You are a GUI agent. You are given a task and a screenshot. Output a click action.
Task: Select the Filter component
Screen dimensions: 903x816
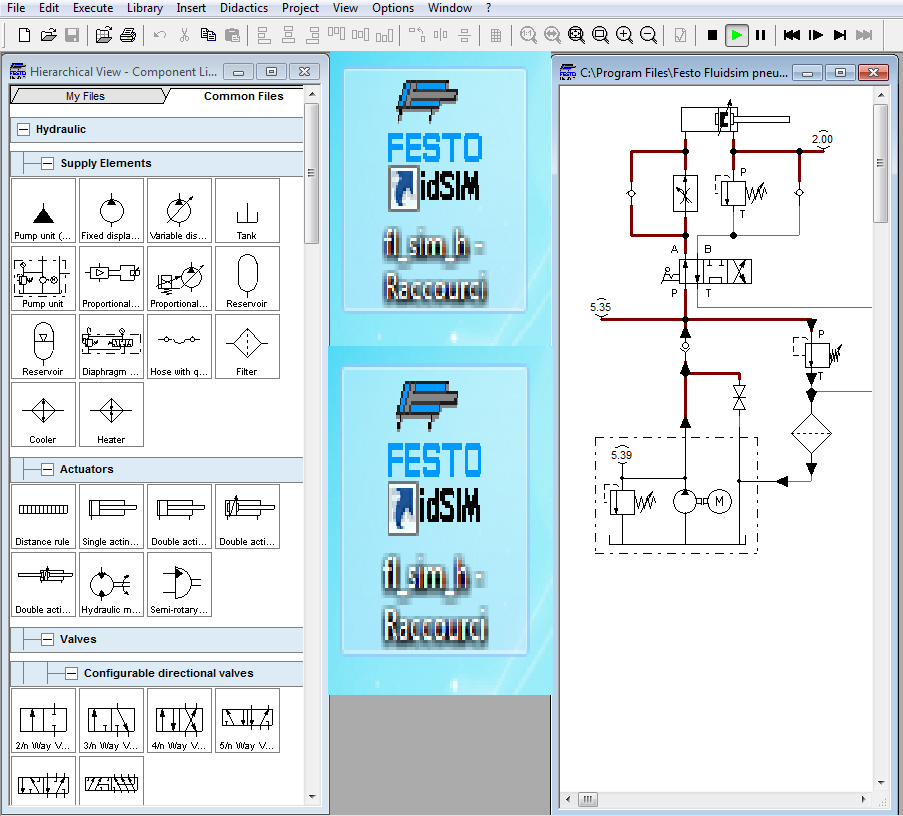pyautogui.click(x=247, y=346)
